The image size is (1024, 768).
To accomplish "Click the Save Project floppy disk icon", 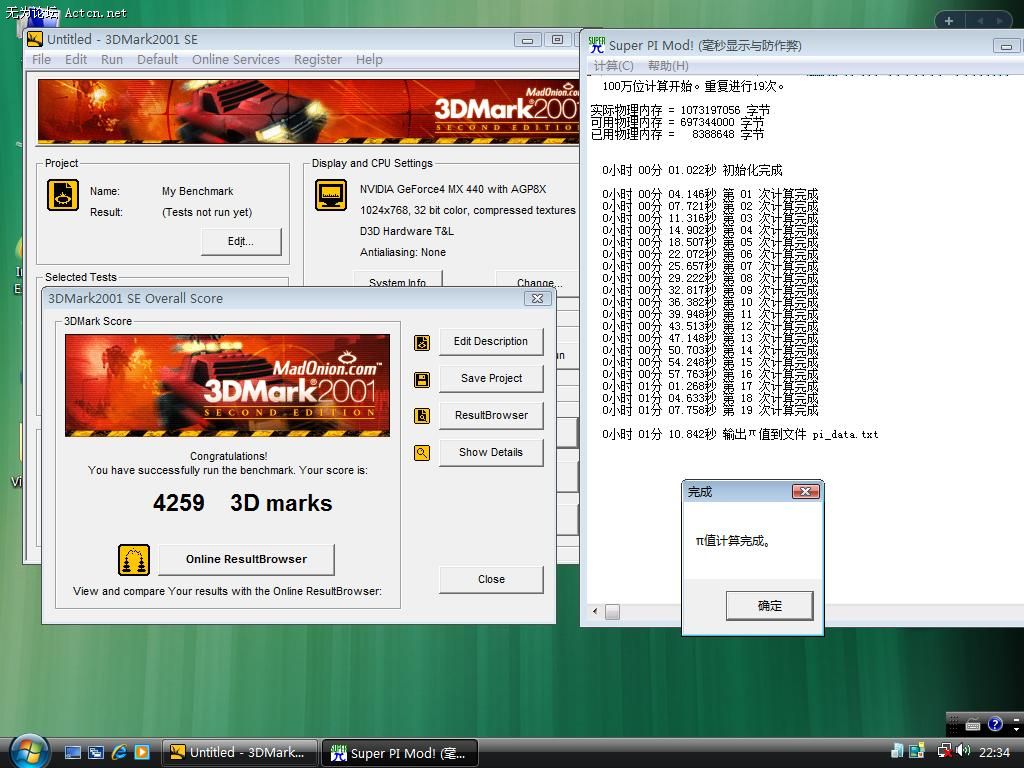I will pyautogui.click(x=422, y=379).
